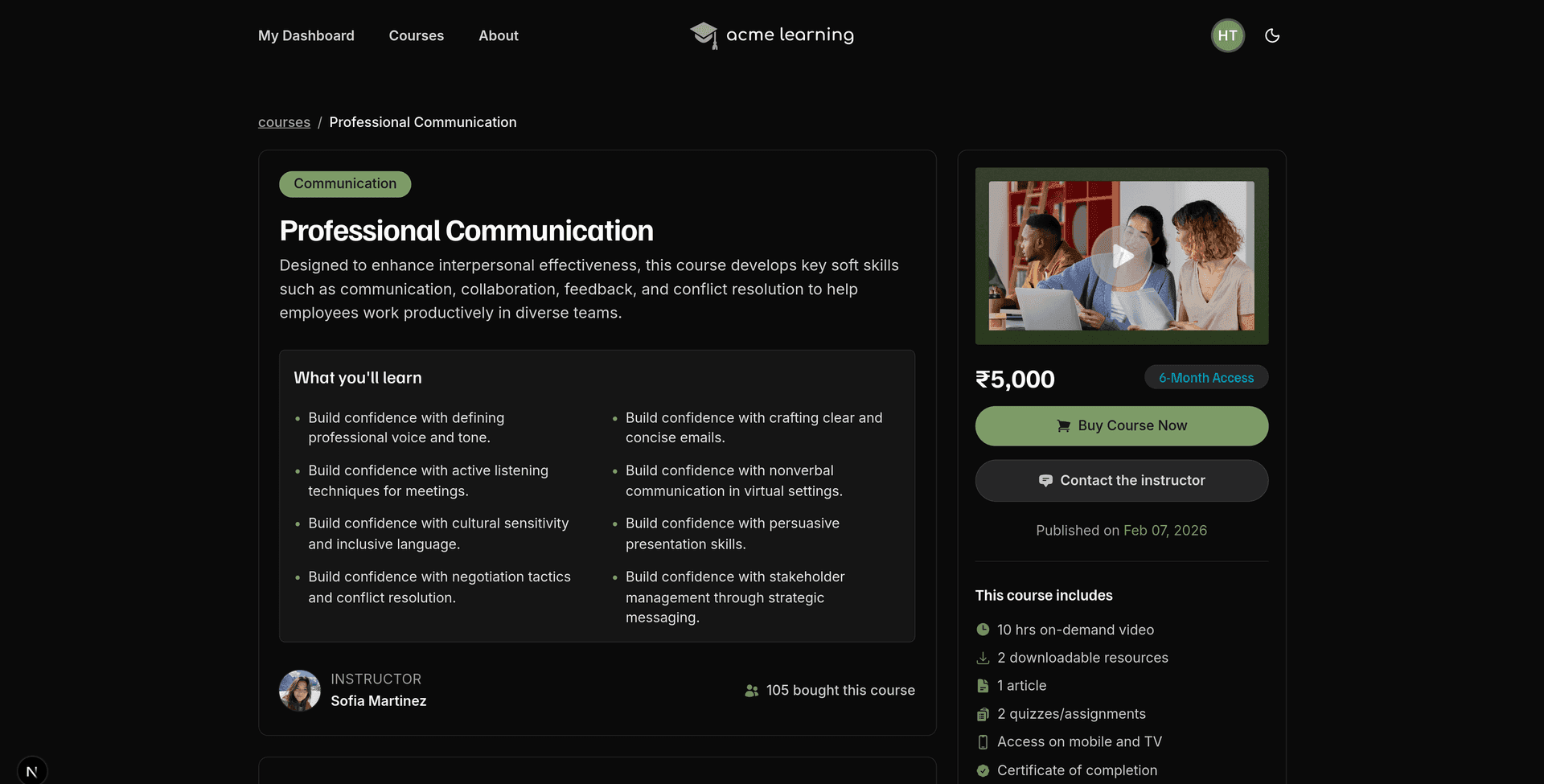Click Sofia Martinez's instructor profile photo
Image resolution: width=1544 pixels, height=784 pixels.
tap(300, 691)
